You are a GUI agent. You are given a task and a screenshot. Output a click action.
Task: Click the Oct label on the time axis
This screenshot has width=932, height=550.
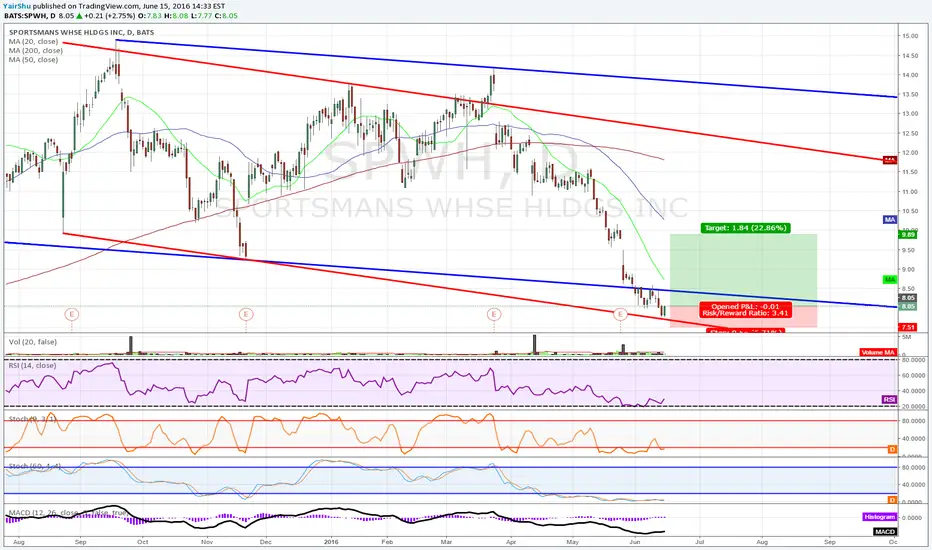tap(143, 542)
